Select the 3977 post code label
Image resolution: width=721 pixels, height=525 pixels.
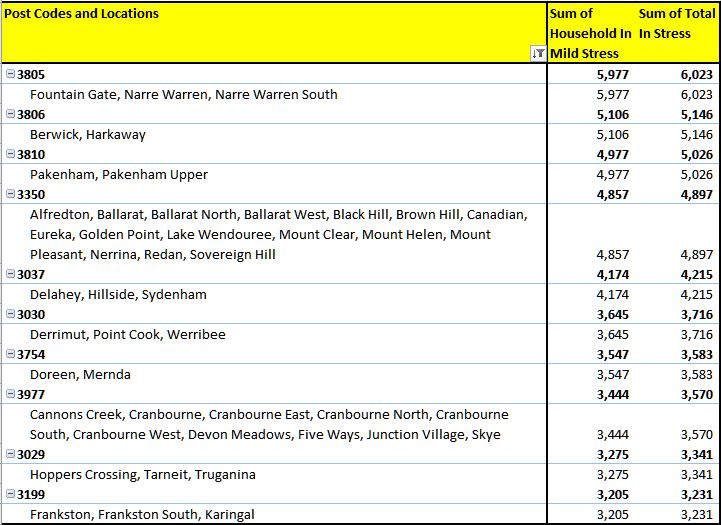click(x=31, y=394)
